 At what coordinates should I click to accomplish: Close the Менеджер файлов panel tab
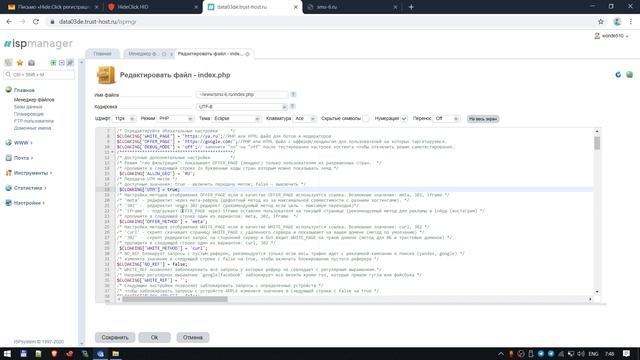coord(171,54)
